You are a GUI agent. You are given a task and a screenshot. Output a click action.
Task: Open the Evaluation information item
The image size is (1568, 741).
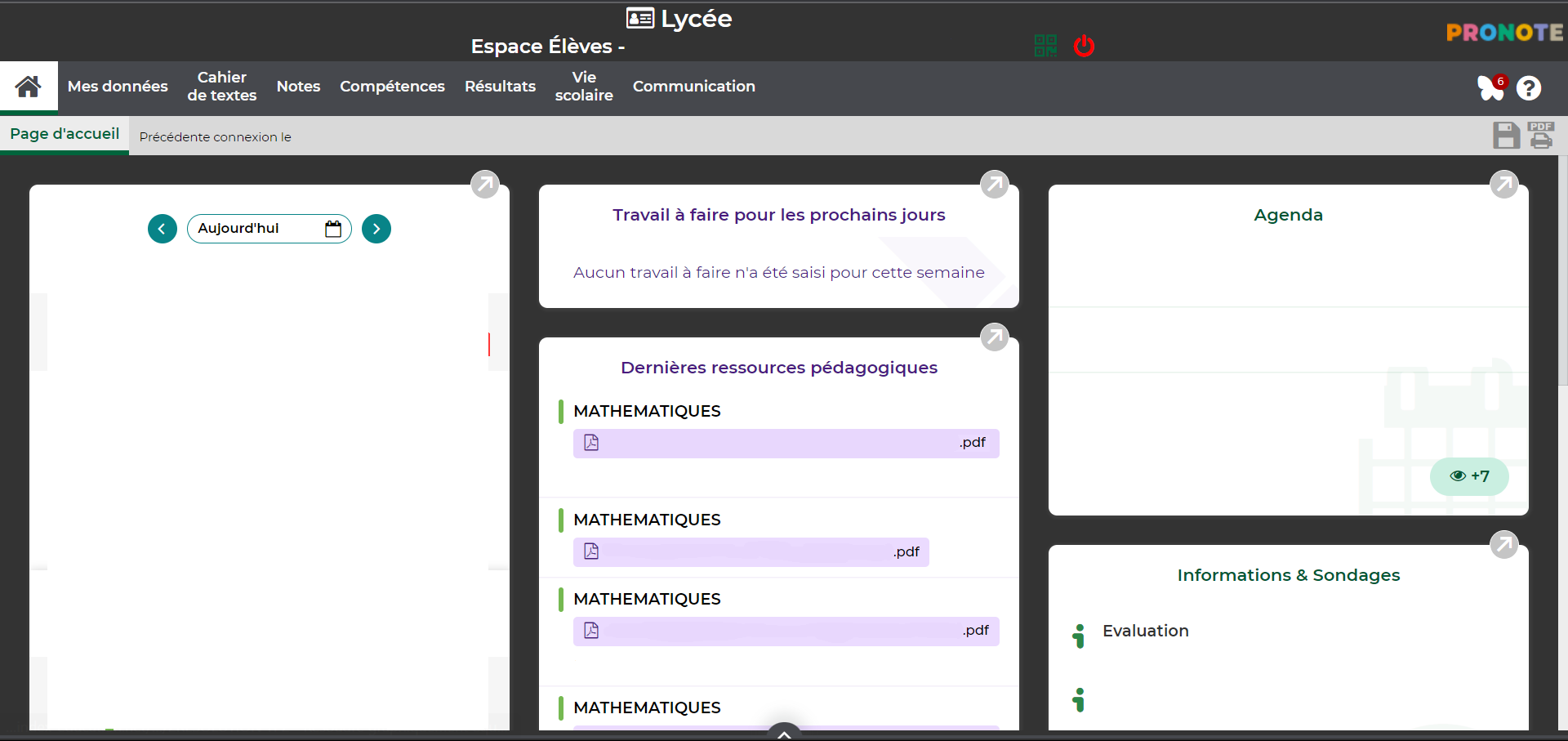(x=1145, y=631)
